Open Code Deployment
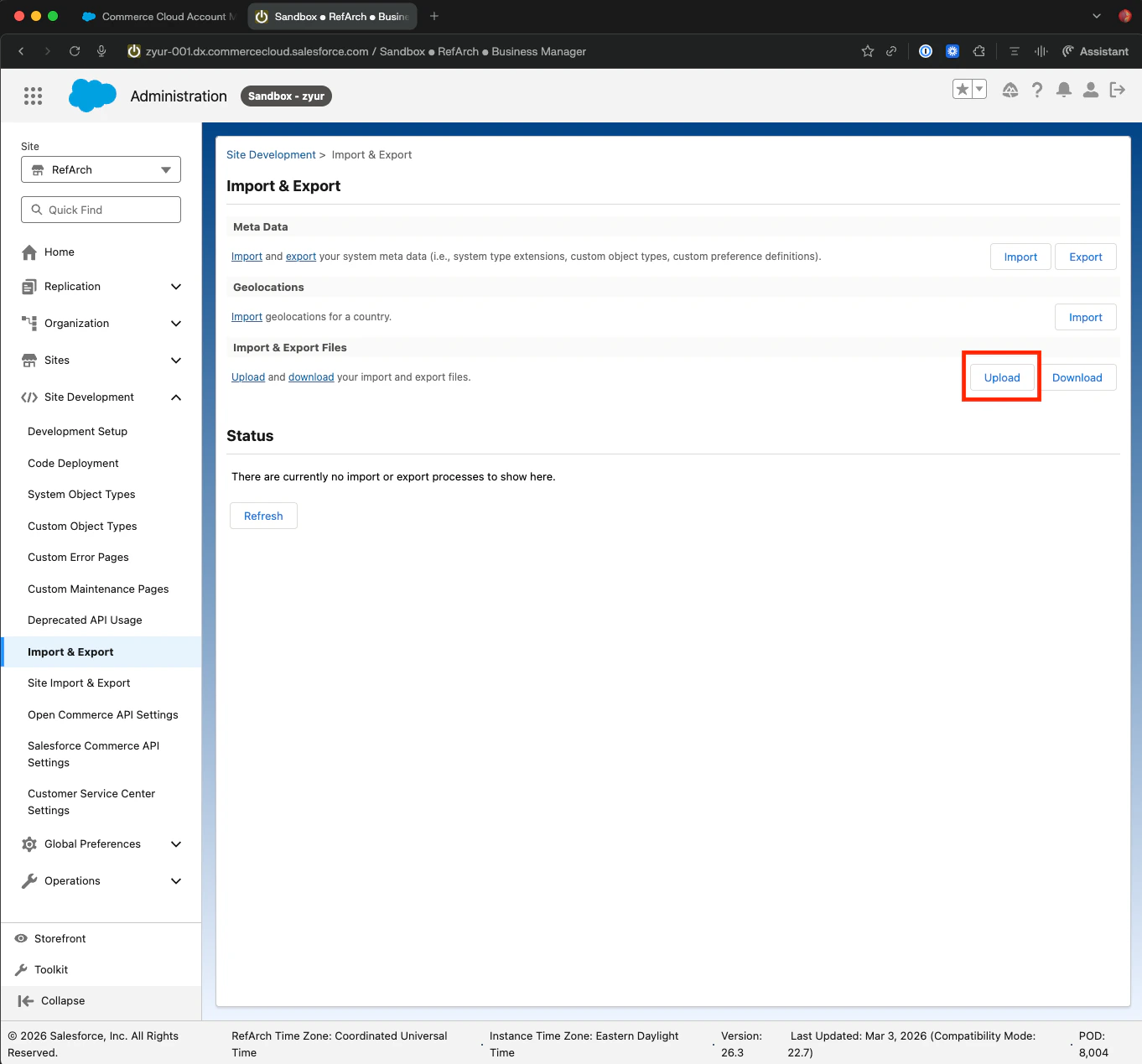 pos(73,464)
